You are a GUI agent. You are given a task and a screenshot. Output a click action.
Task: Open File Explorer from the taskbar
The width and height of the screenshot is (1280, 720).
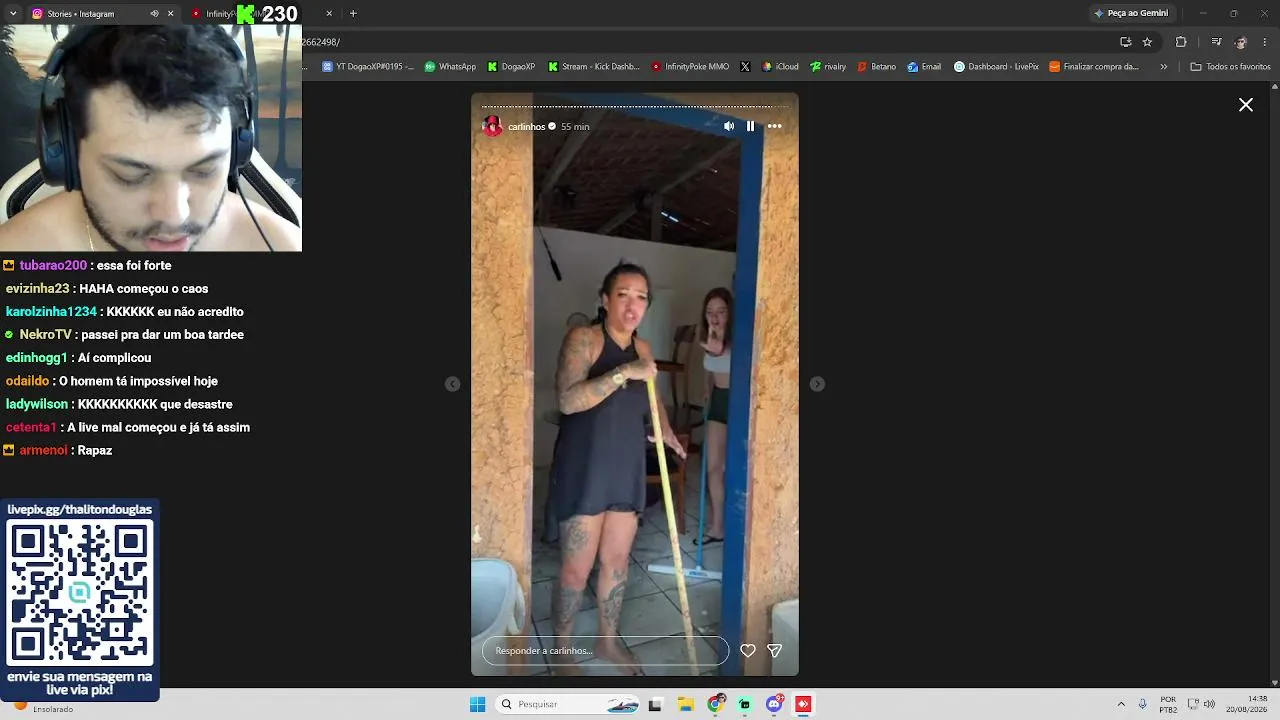[686, 704]
